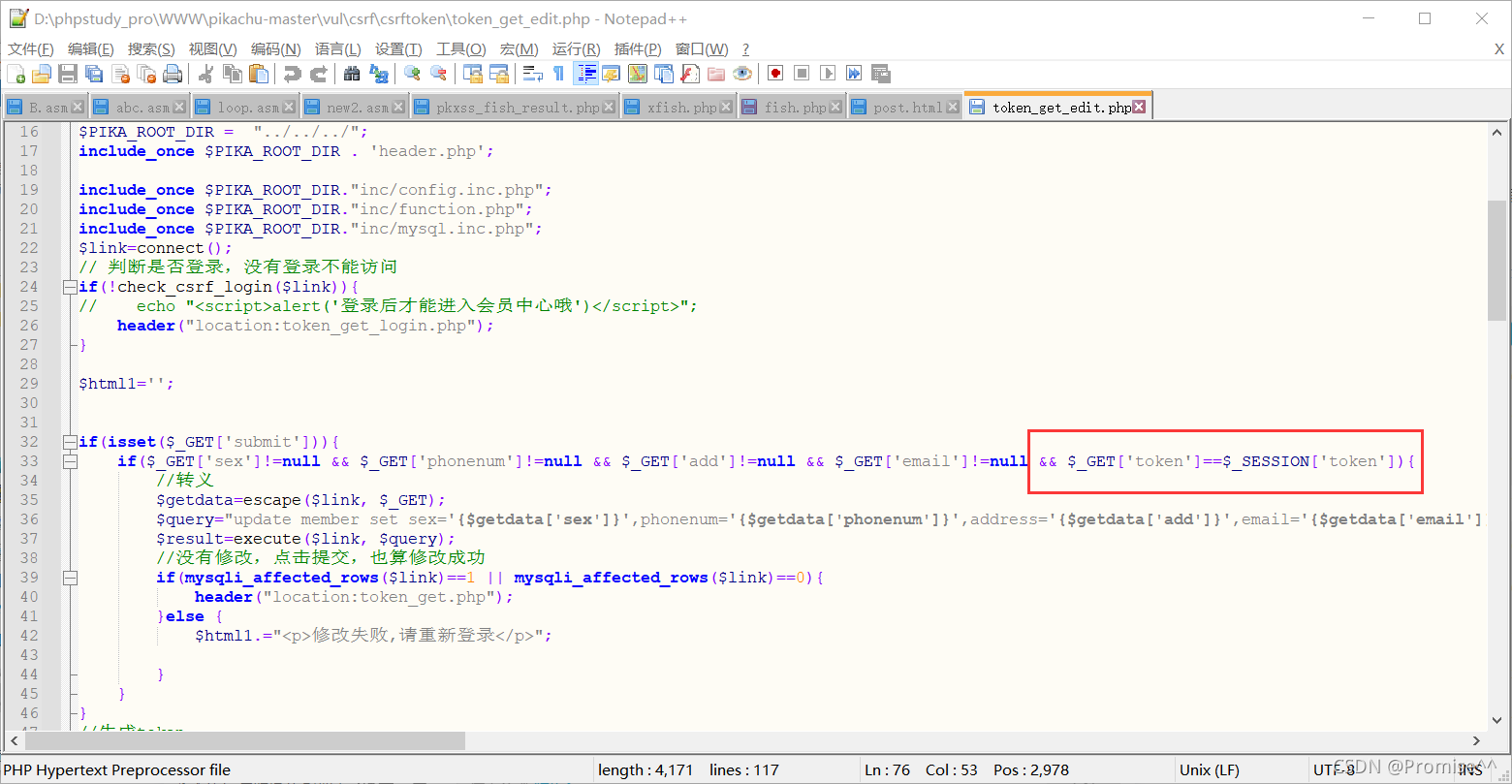Close the post.html tab
This screenshot has height=784, width=1512.
tap(952, 108)
